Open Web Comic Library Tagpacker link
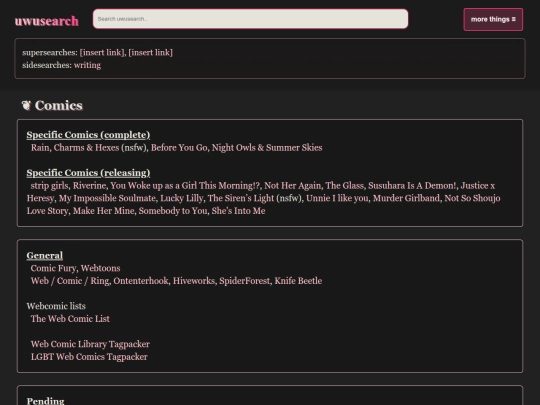 click(x=90, y=344)
